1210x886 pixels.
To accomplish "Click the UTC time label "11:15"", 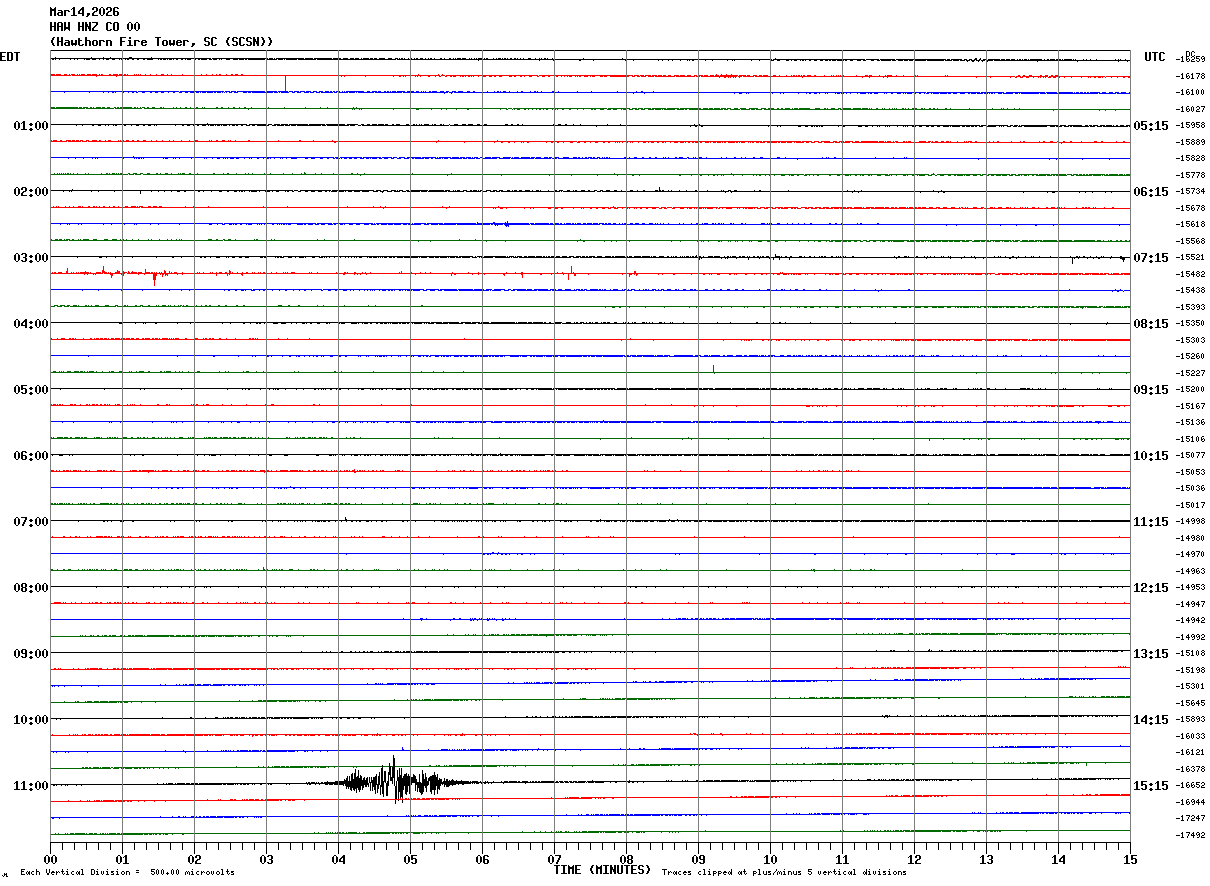I will (x=1151, y=522).
